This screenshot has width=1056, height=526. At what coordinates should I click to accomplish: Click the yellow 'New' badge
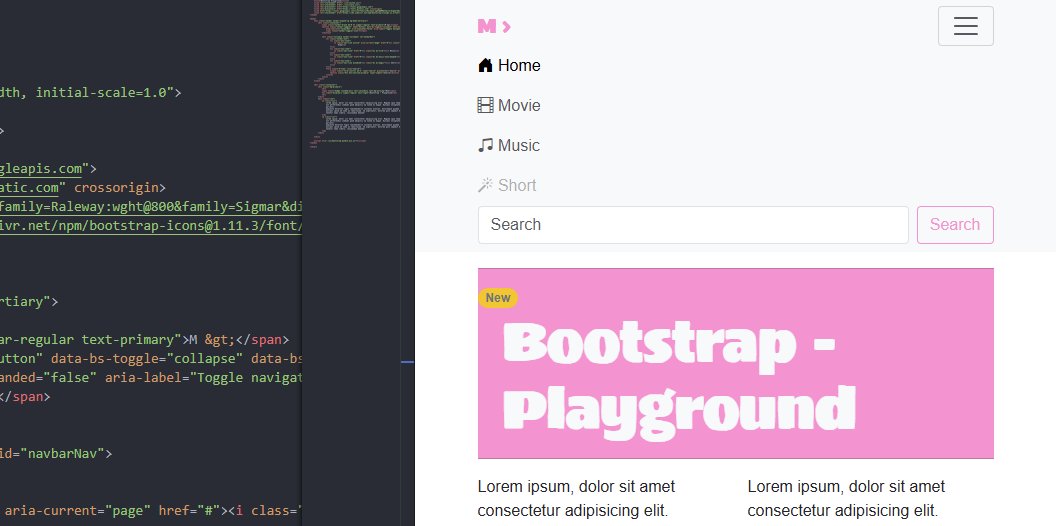[498, 298]
